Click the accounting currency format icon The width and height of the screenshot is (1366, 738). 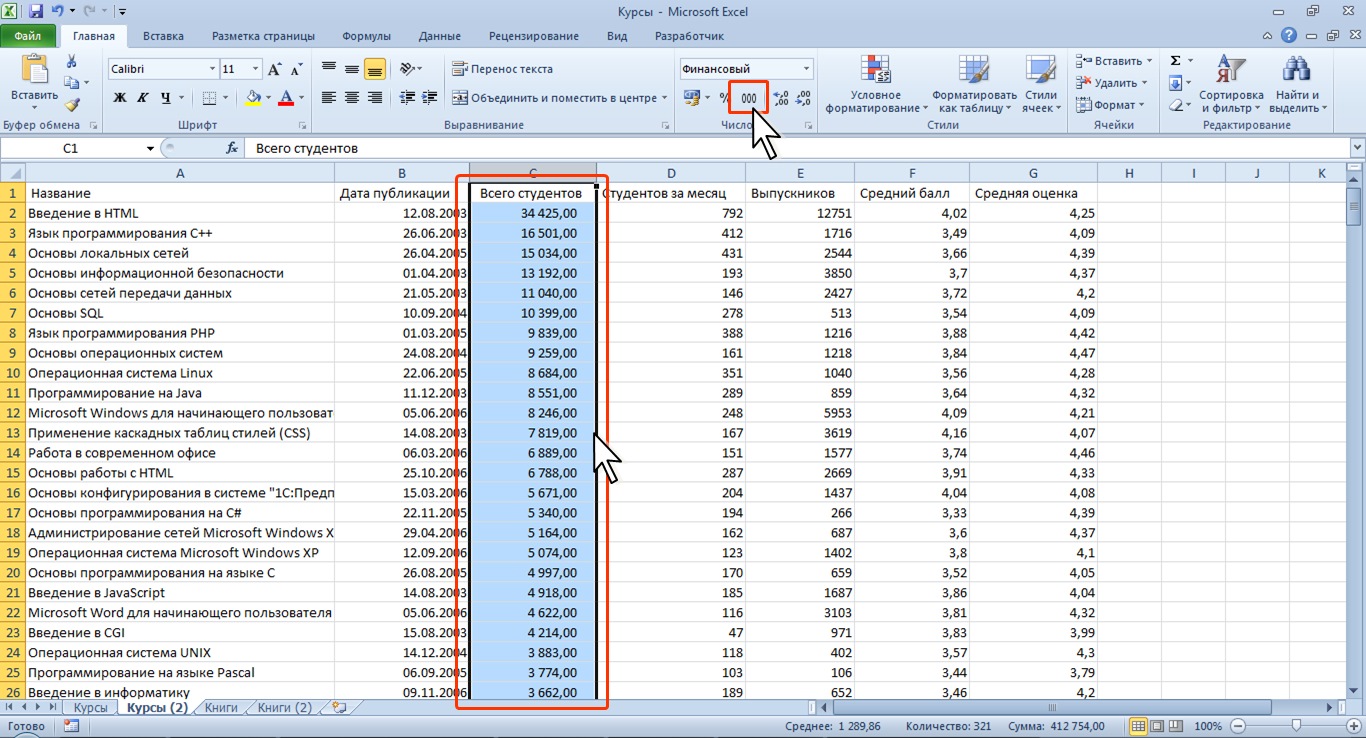[x=692, y=98]
